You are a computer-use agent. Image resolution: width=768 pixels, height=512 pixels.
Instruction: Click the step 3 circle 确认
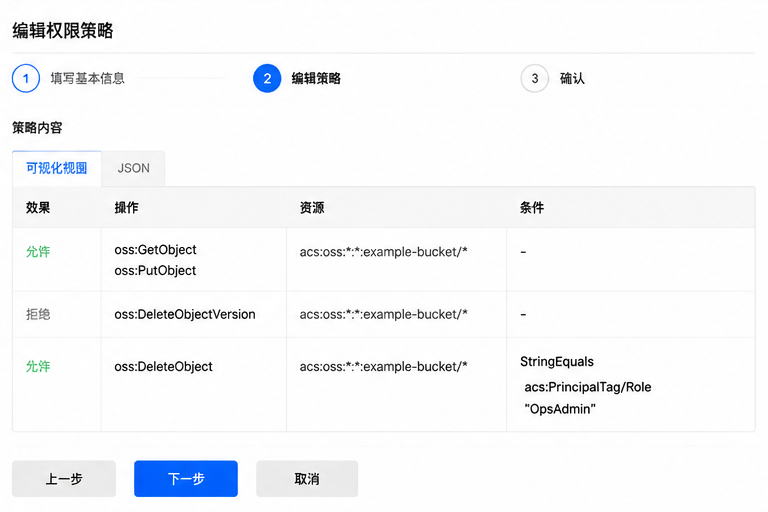point(534,78)
